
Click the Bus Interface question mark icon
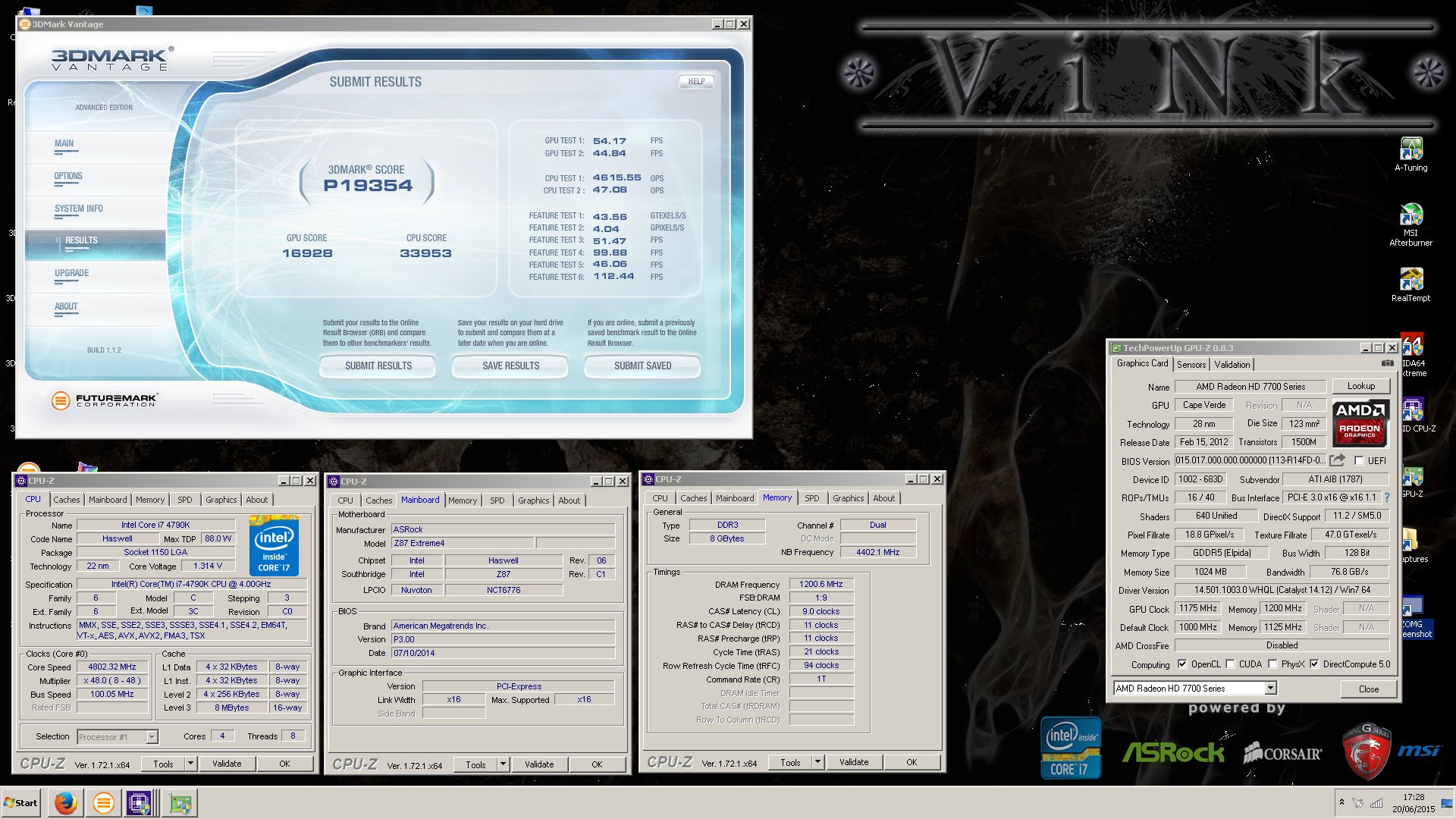(x=1387, y=497)
